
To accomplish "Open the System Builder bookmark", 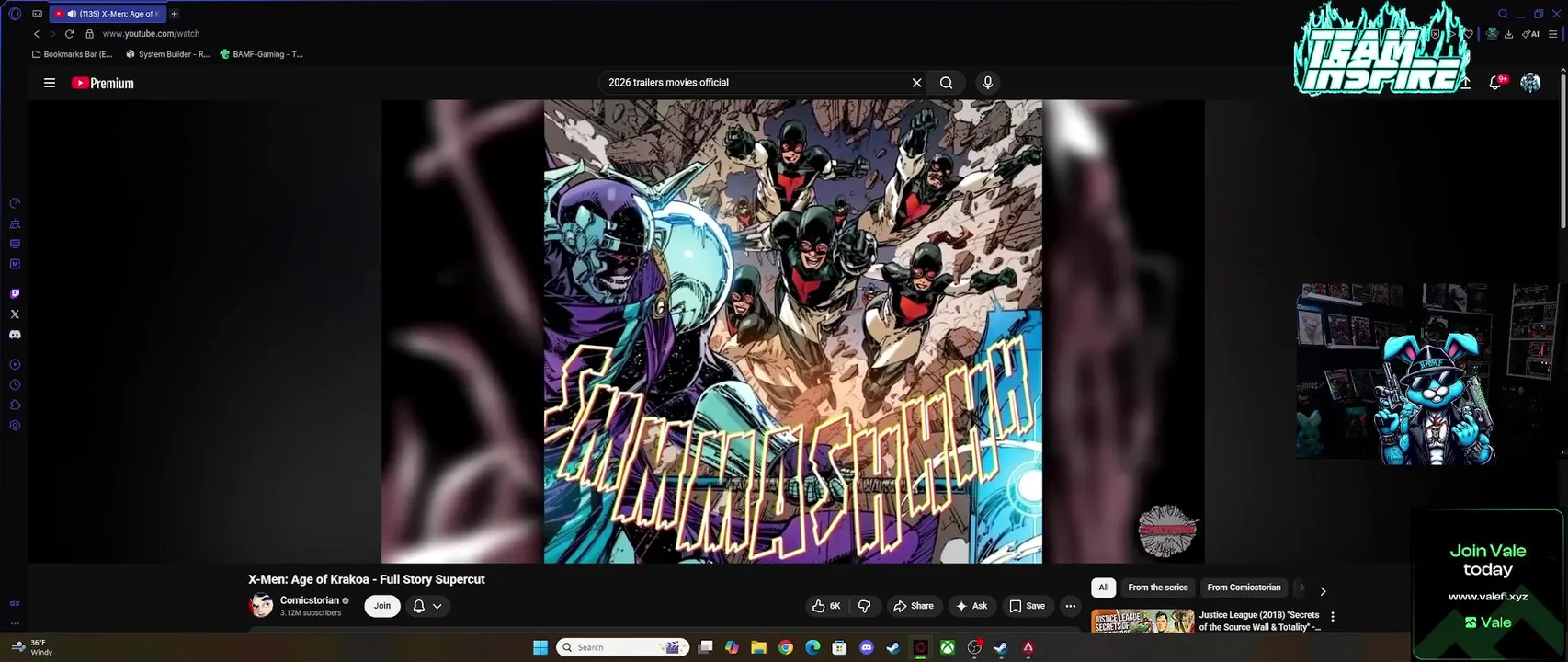I will coord(168,54).
